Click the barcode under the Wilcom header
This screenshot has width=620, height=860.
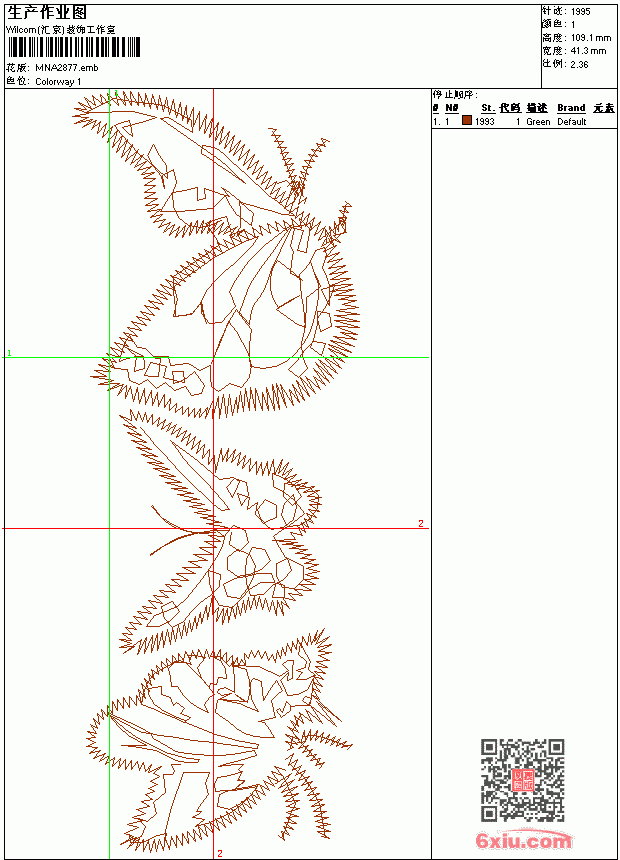pos(74,47)
